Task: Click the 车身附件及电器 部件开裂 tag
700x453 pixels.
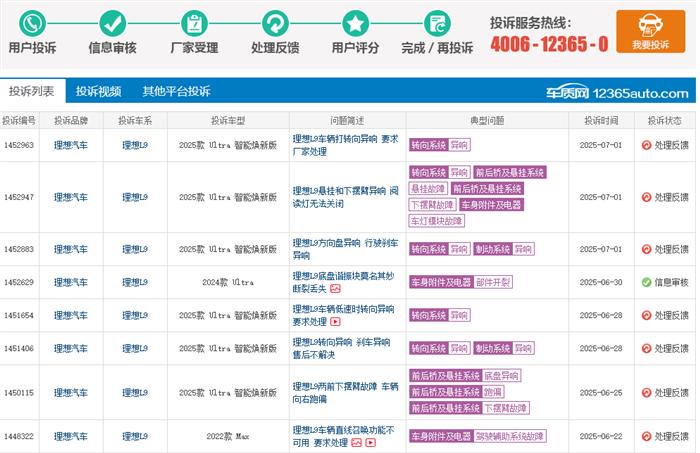Action: click(461, 282)
